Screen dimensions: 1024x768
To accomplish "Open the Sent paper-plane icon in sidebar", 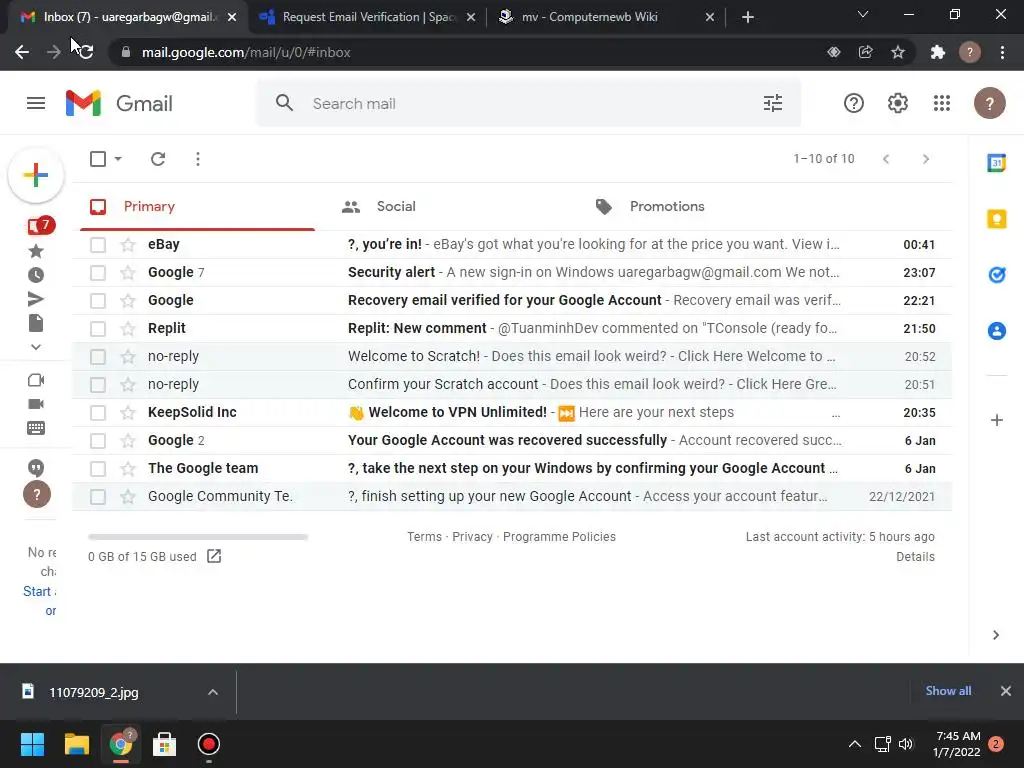I will click(36, 299).
